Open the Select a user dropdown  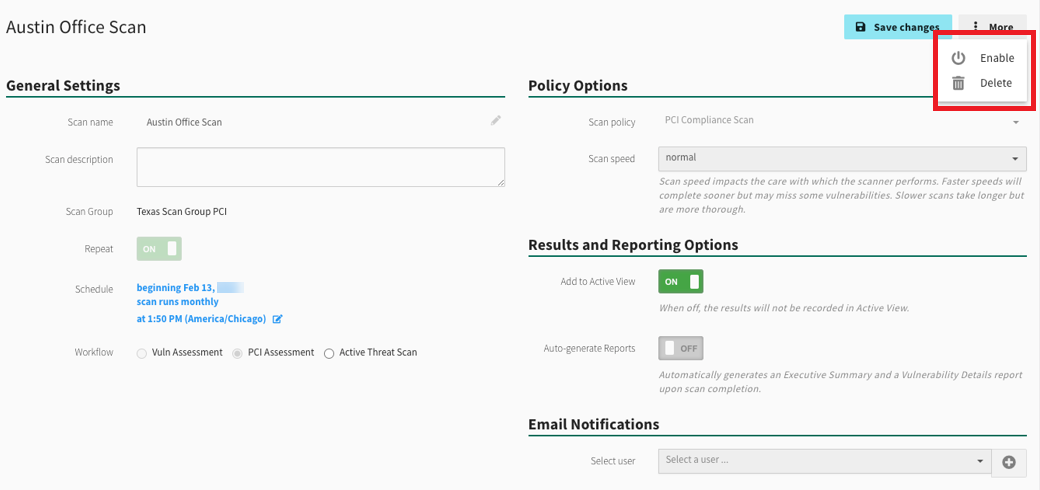(823, 461)
